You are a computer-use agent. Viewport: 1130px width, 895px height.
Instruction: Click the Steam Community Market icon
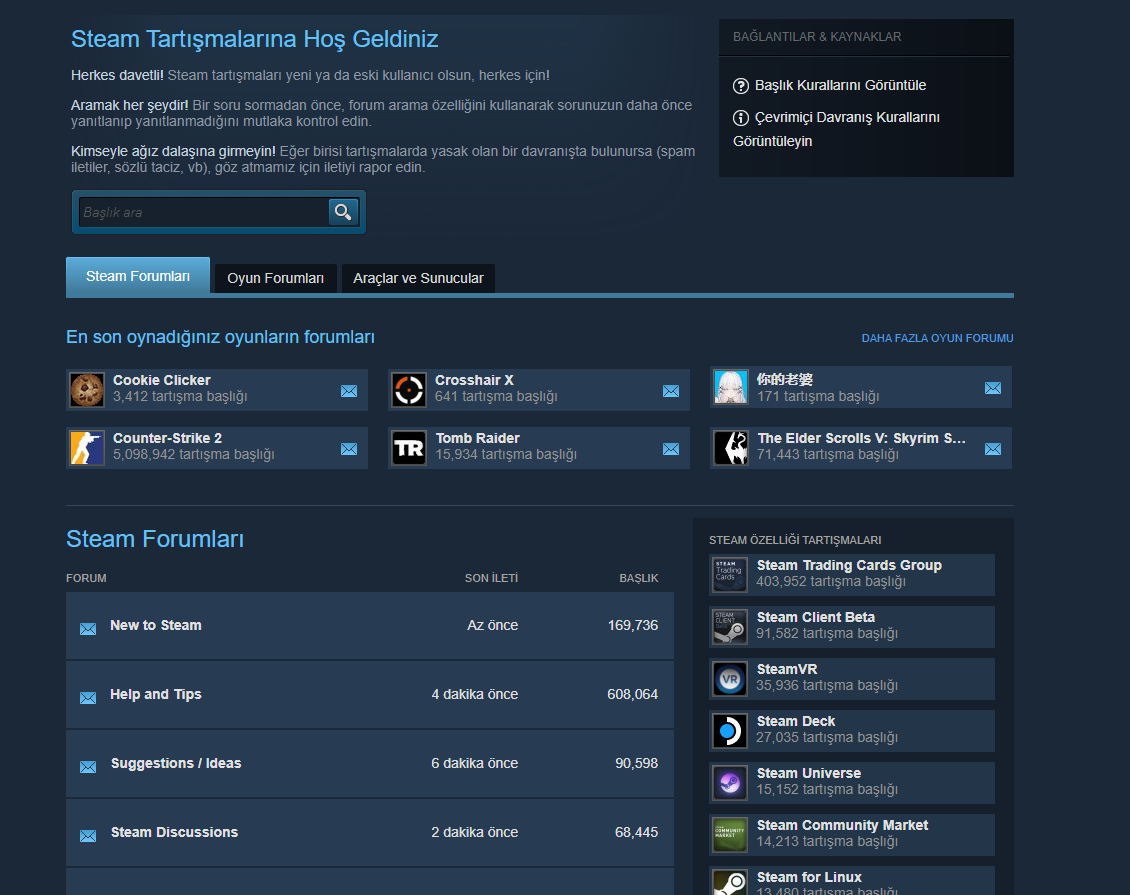[729, 834]
